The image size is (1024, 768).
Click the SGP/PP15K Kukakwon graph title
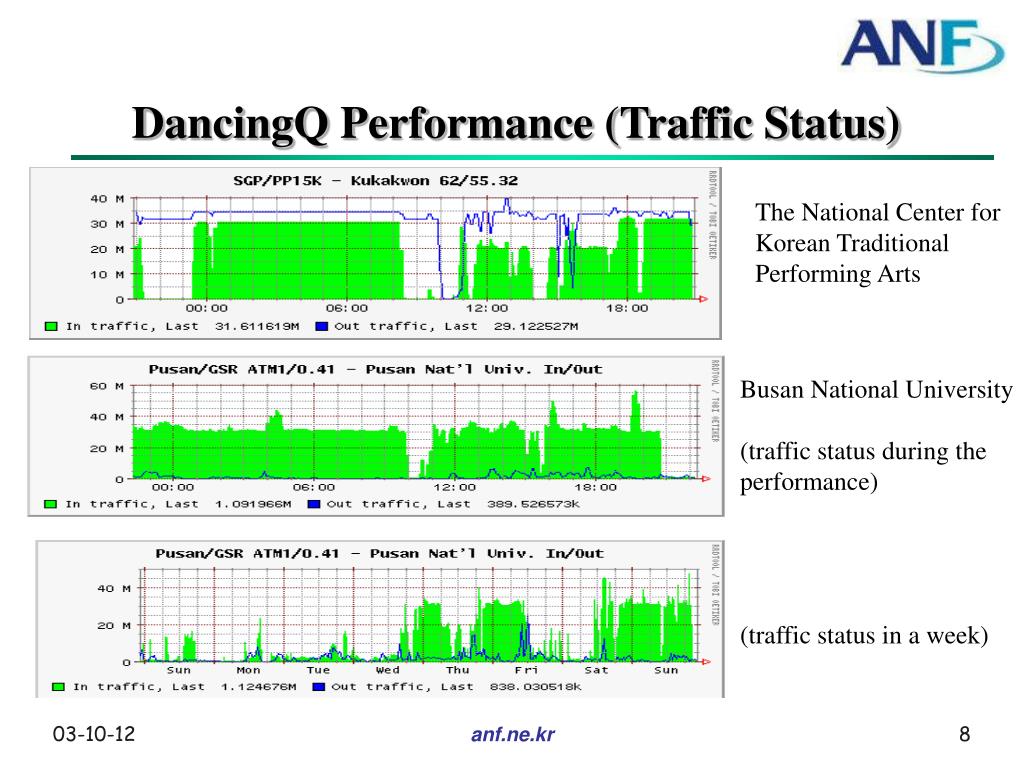pos(376,180)
